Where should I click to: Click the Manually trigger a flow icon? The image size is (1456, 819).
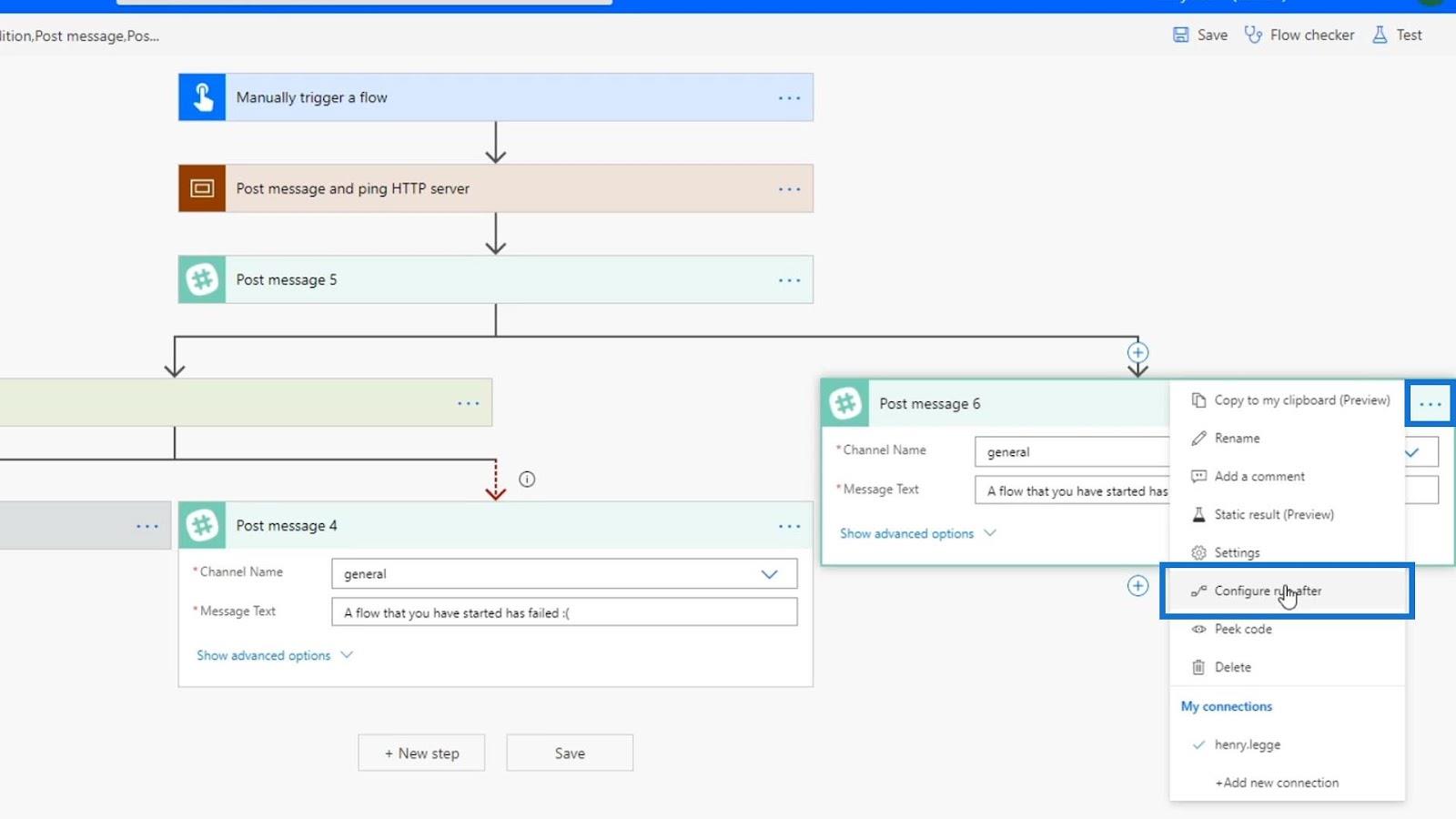pos(202,97)
